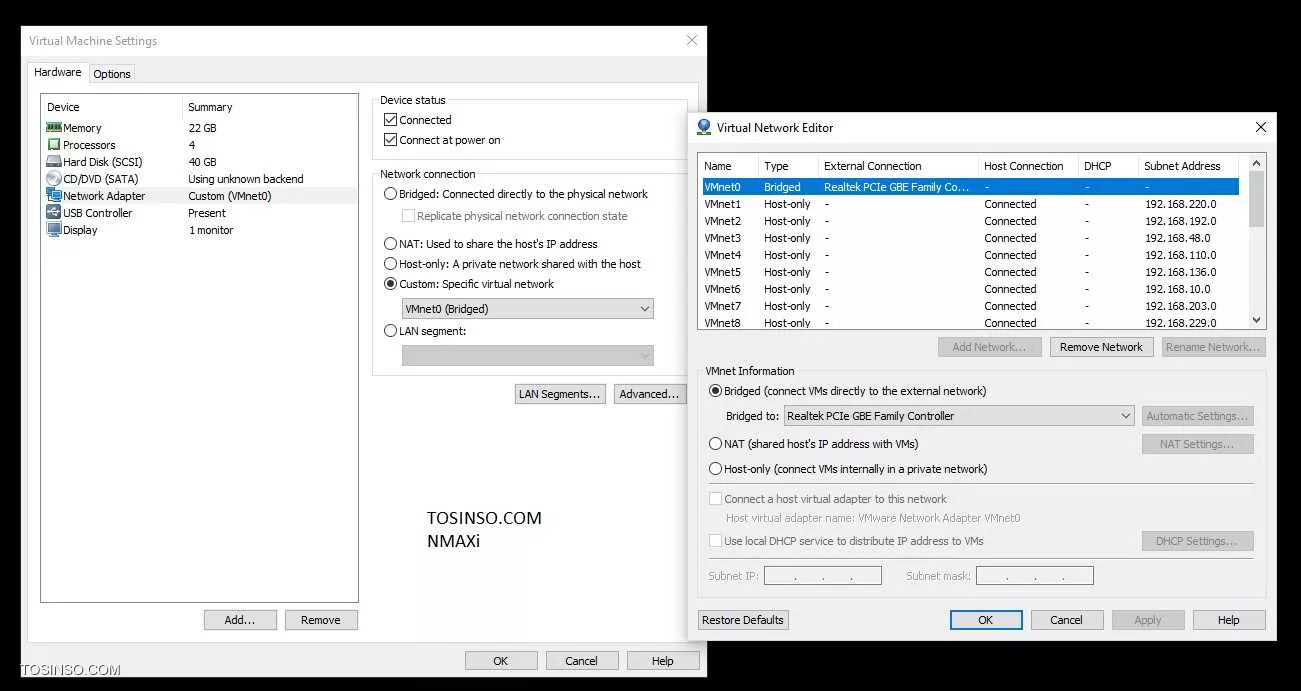Viewport: 1301px width, 691px height.
Task: Open LAN Segments... dialog
Action: coord(560,394)
